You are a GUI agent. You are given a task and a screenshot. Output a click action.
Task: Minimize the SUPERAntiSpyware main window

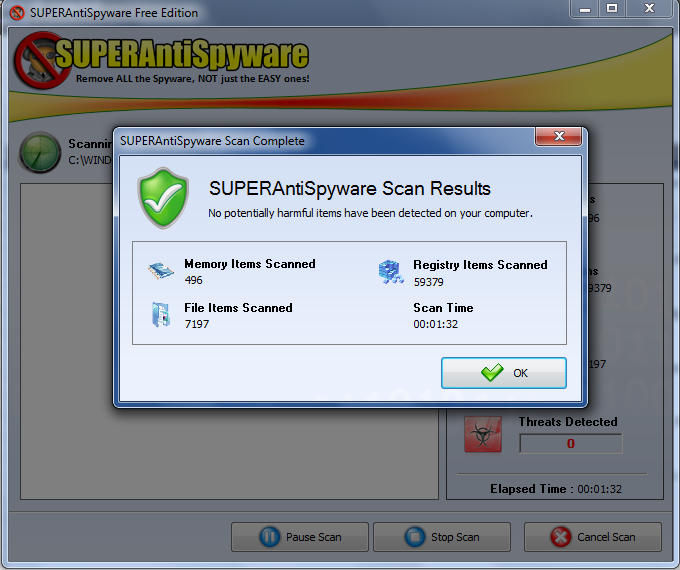pyautogui.click(x=585, y=9)
